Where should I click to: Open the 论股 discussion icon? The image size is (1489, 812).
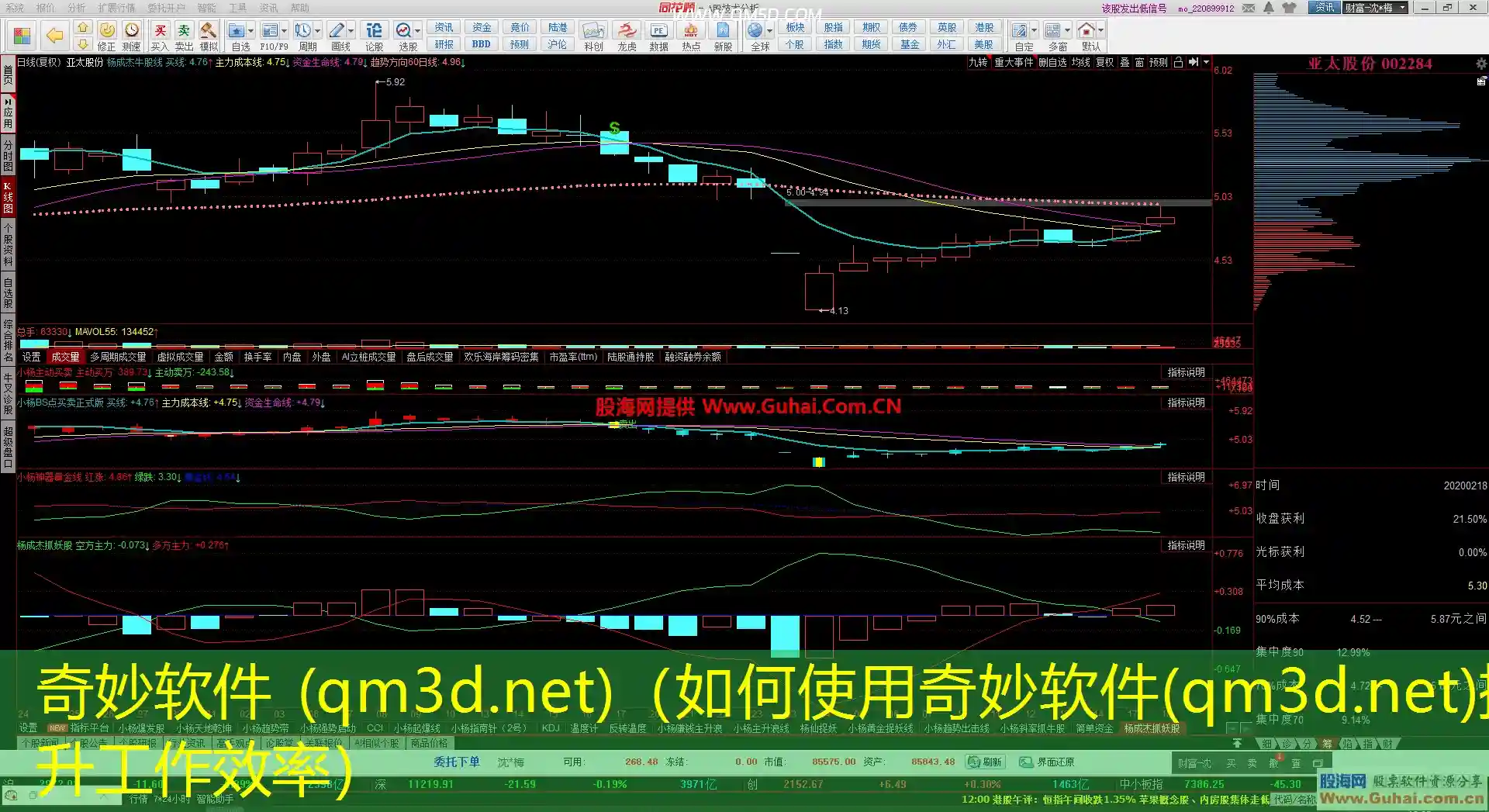click(374, 36)
